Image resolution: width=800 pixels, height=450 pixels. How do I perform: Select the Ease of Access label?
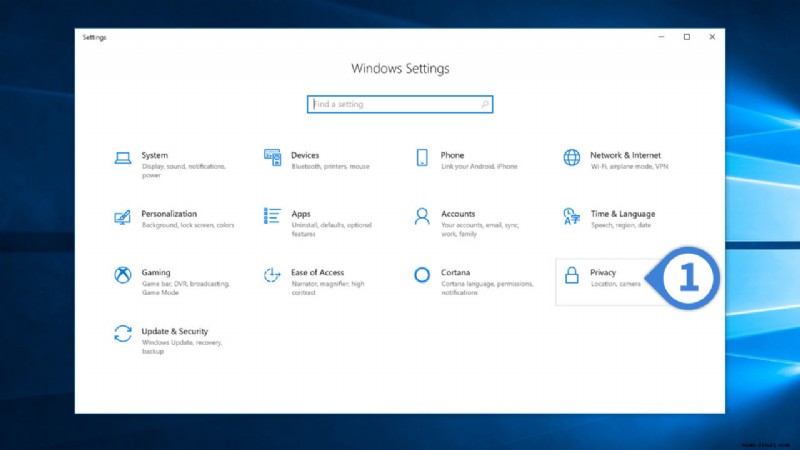pyautogui.click(x=317, y=272)
